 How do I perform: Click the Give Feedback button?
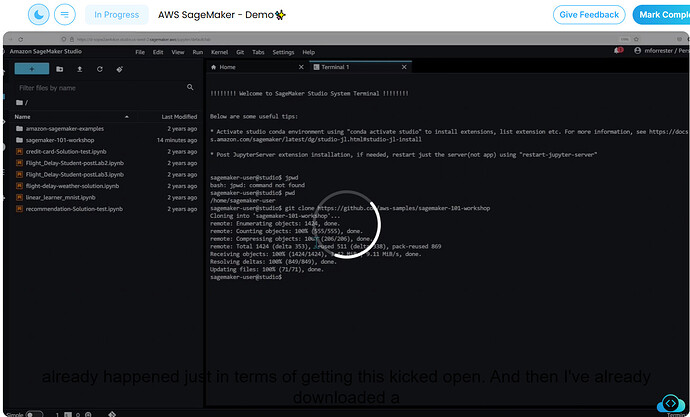(589, 15)
